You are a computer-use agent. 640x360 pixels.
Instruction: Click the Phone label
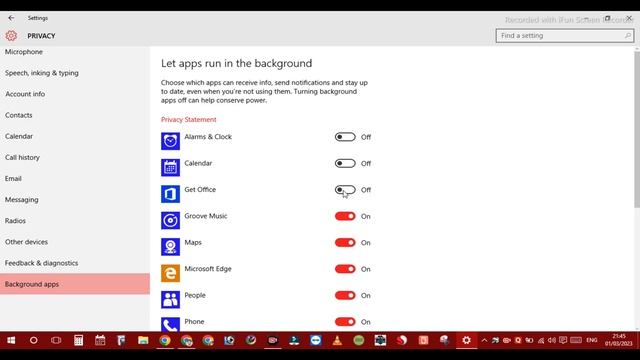coord(194,322)
